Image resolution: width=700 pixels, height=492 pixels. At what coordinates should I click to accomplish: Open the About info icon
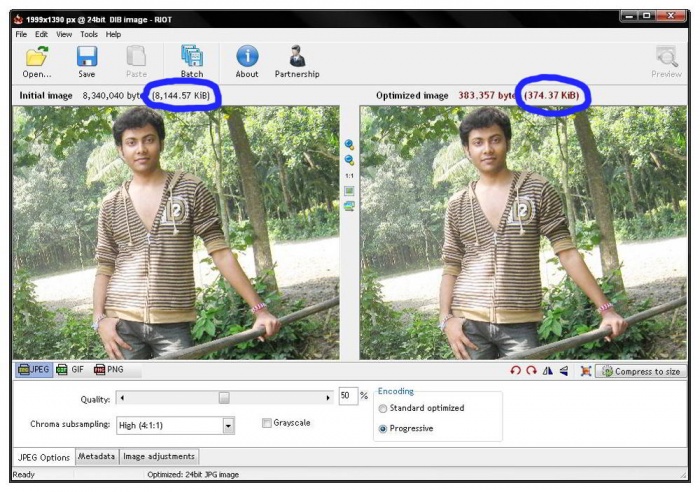click(x=247, y=56)
